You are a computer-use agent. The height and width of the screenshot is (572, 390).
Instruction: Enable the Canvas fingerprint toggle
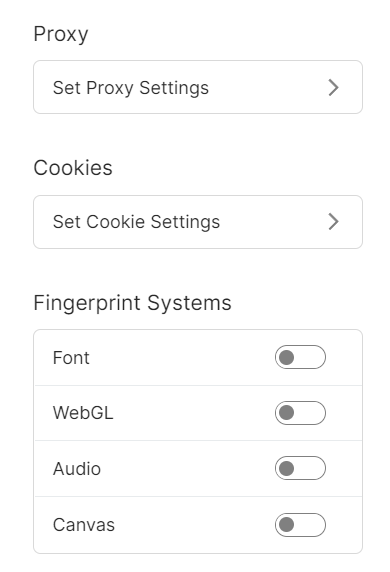click(300, 525)
